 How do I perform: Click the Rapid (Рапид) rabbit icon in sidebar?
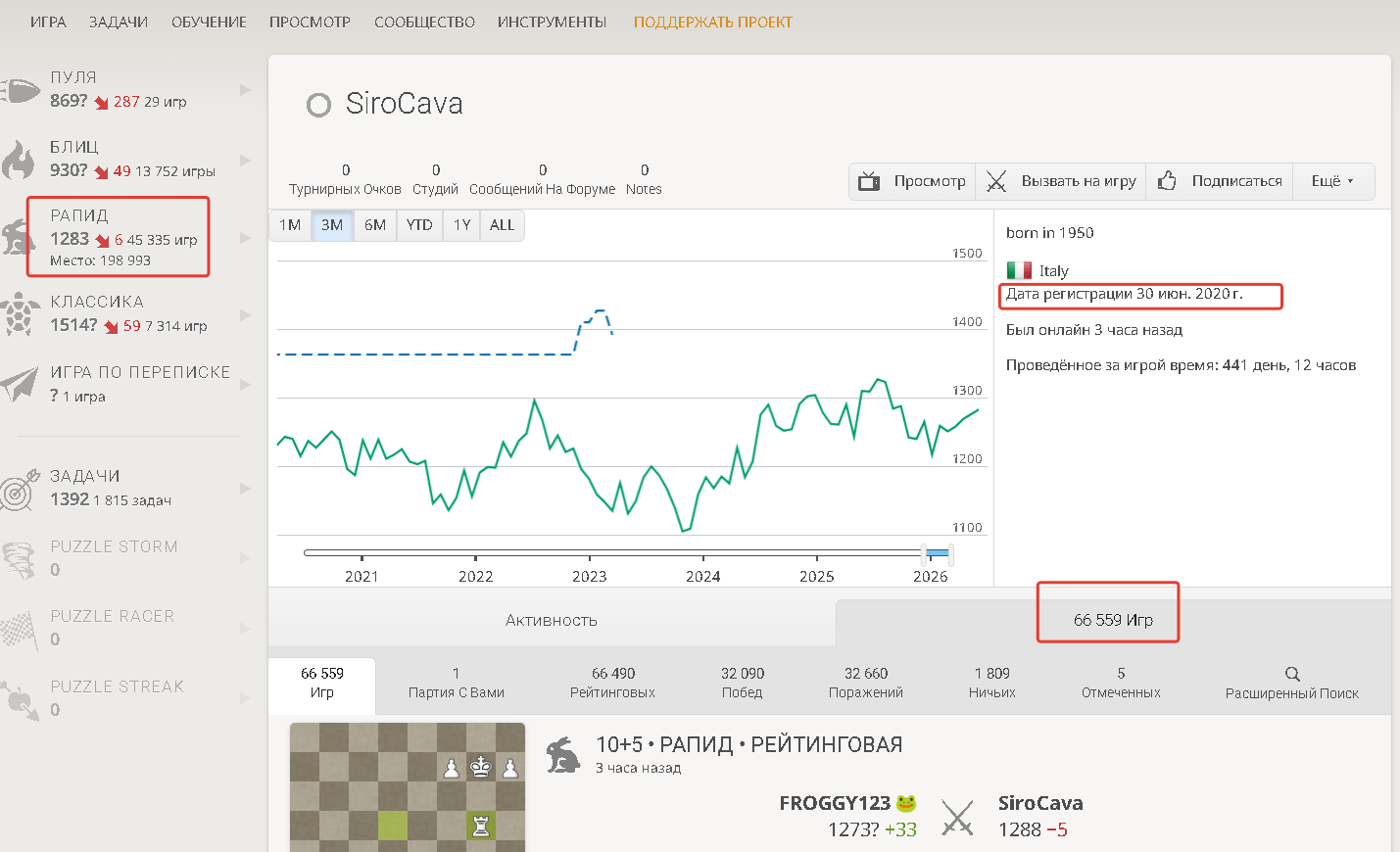pos(19,238)
